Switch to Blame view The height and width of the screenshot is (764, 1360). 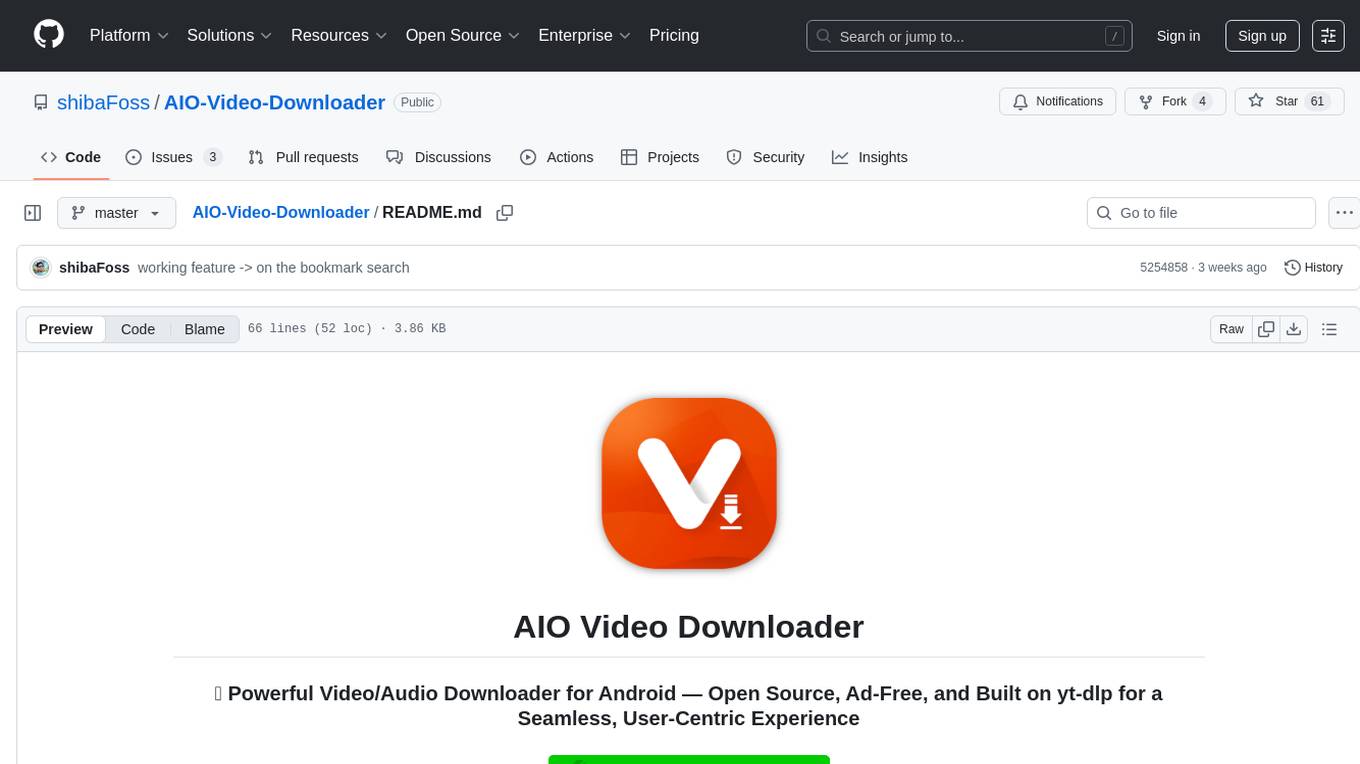point(204,329)
